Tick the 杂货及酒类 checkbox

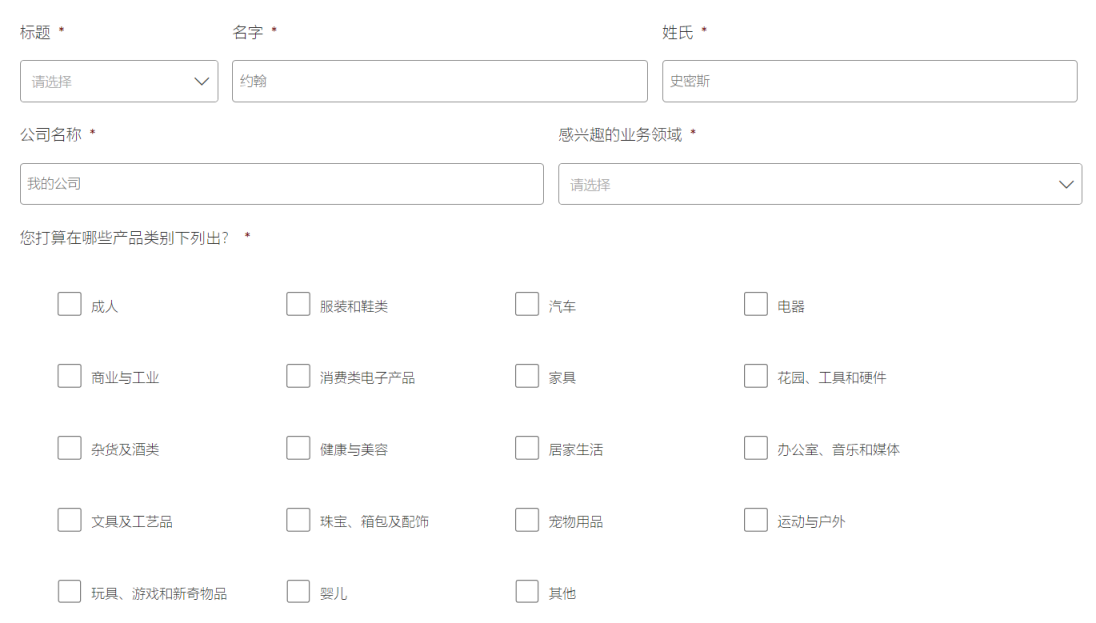pos(69,448)
